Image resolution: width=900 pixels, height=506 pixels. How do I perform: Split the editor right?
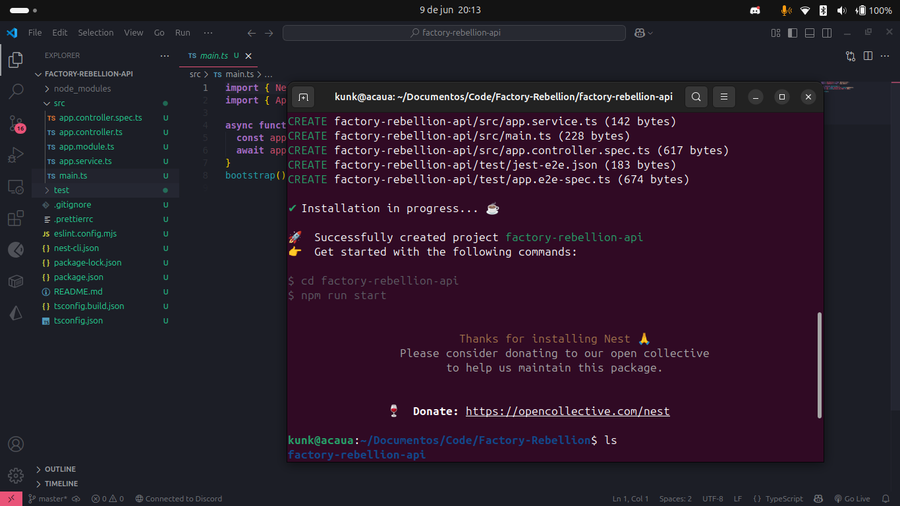click(868, 56)
